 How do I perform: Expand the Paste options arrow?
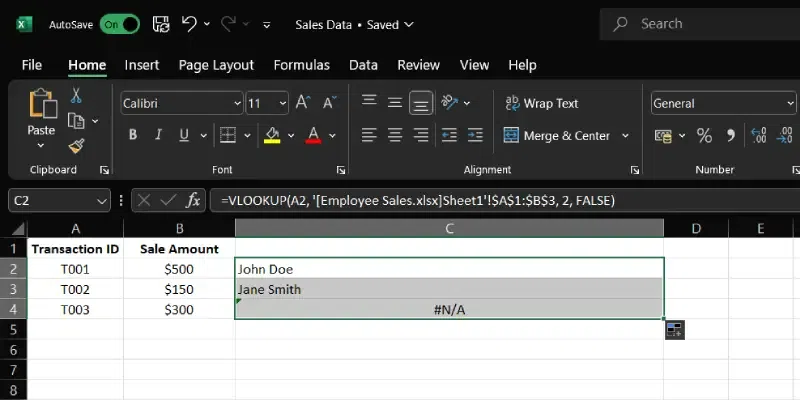click(41, 145)
